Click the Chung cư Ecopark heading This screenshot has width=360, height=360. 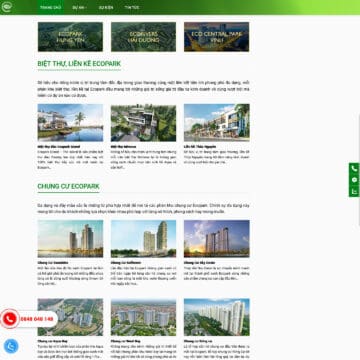coord(68,186)
